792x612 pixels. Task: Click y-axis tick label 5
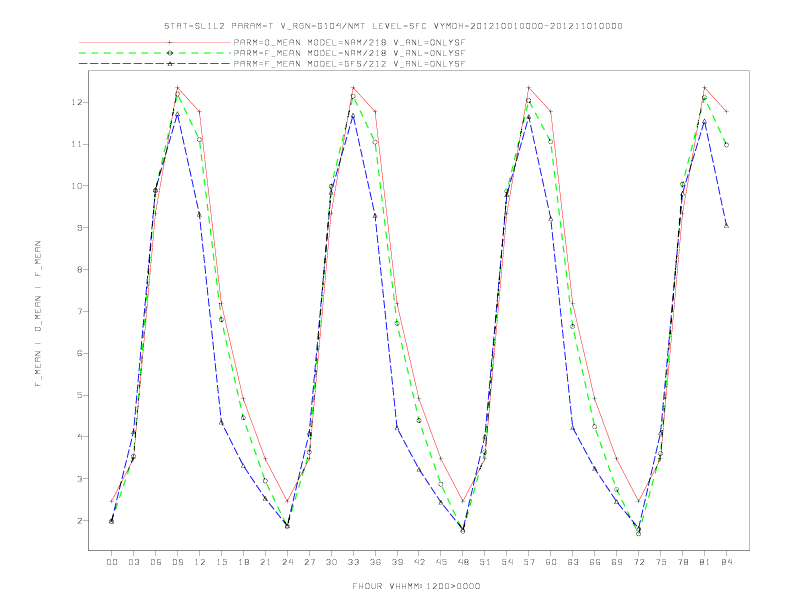(79, 395)
